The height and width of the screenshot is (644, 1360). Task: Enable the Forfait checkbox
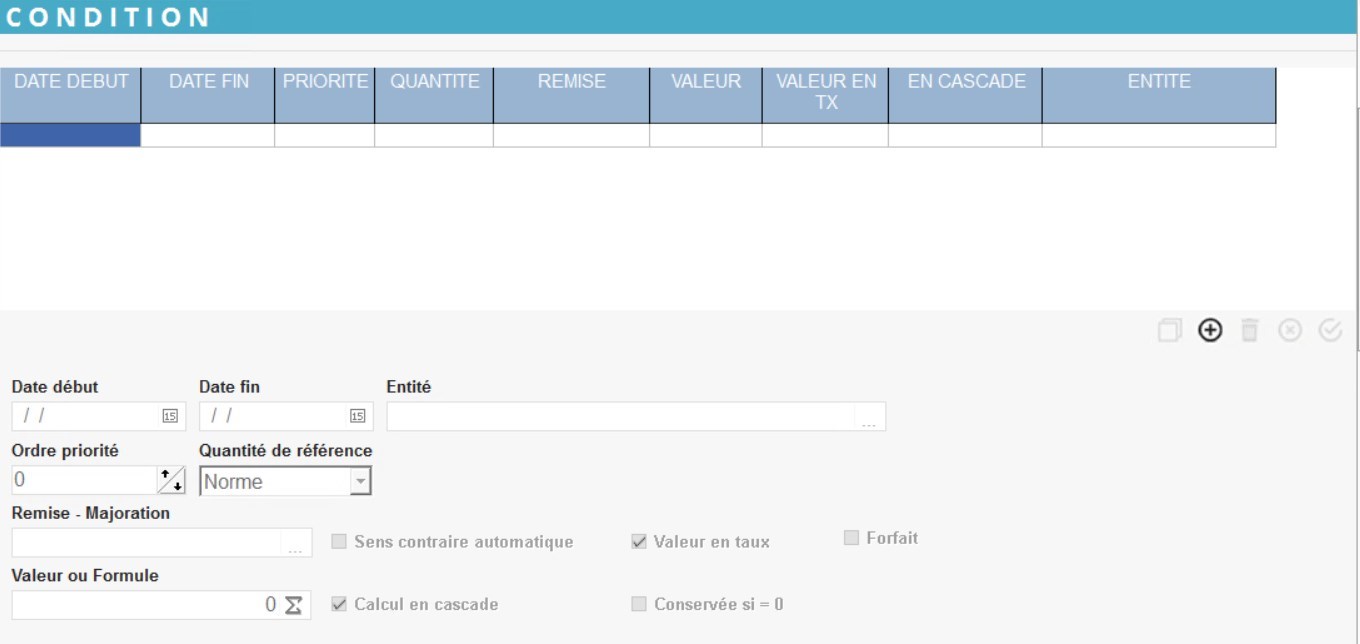(x=851, y=538)
